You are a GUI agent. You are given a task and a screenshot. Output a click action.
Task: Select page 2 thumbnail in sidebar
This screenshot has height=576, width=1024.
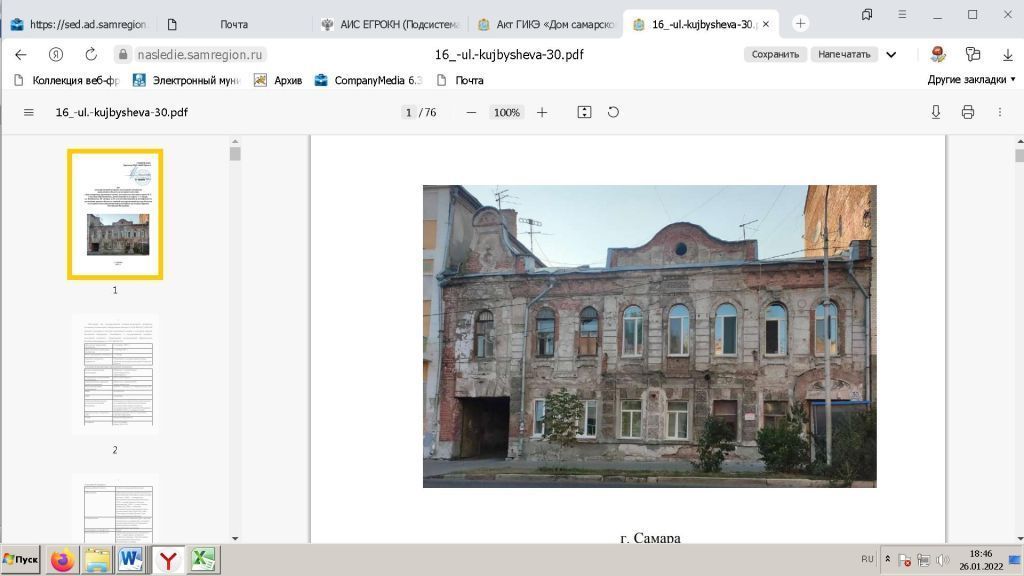[115, 375]
